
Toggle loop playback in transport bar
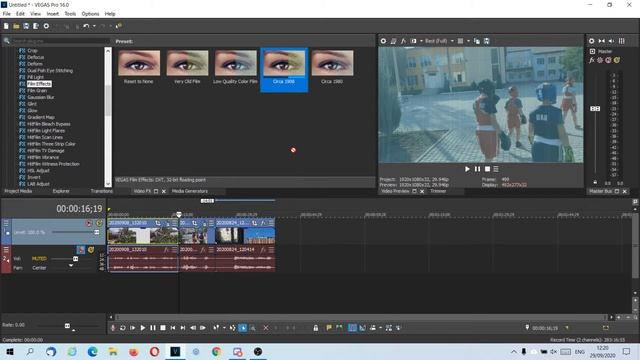pyautogui.click(x=123, y=328)
